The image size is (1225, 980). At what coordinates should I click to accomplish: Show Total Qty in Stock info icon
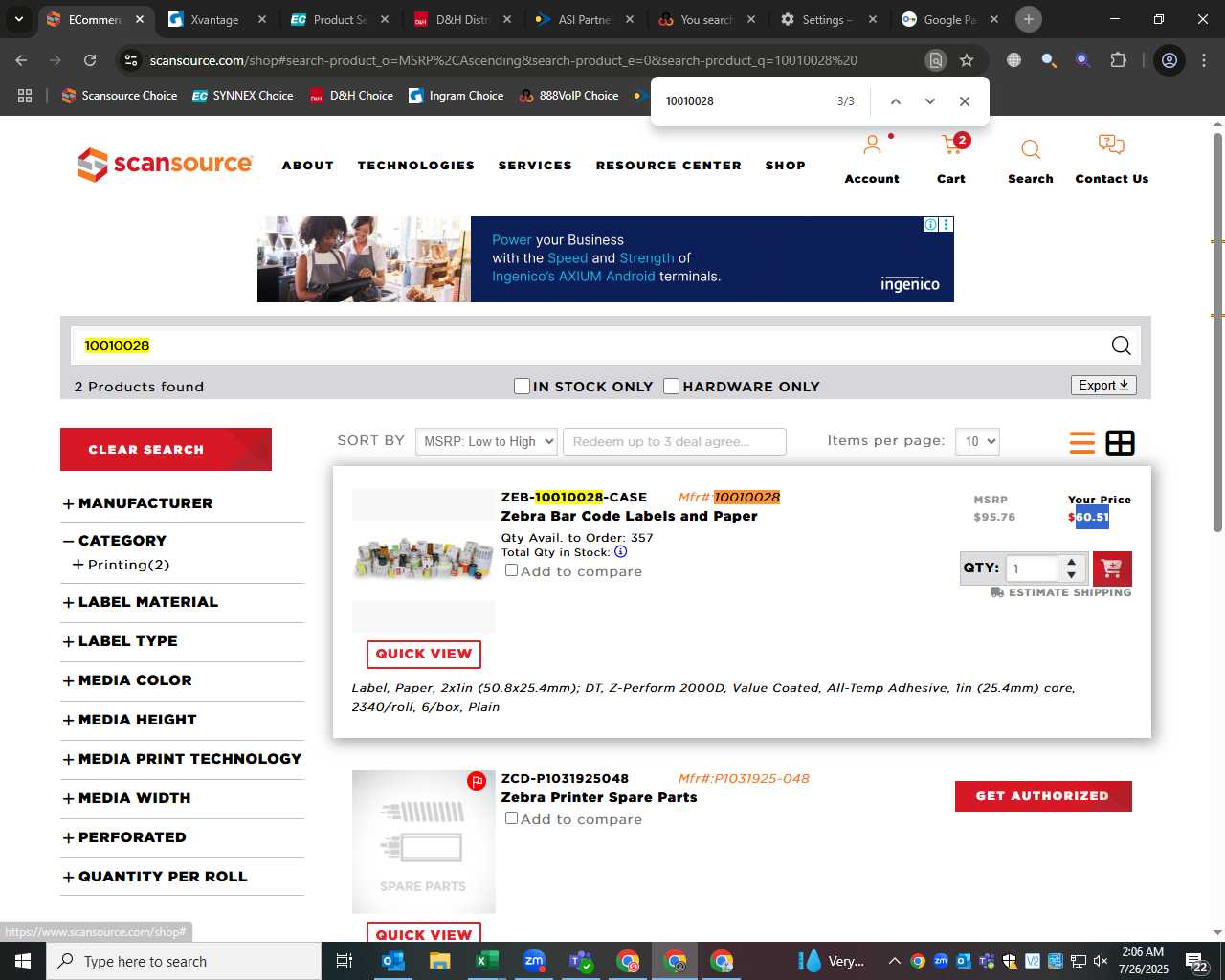tap(620, 552)
